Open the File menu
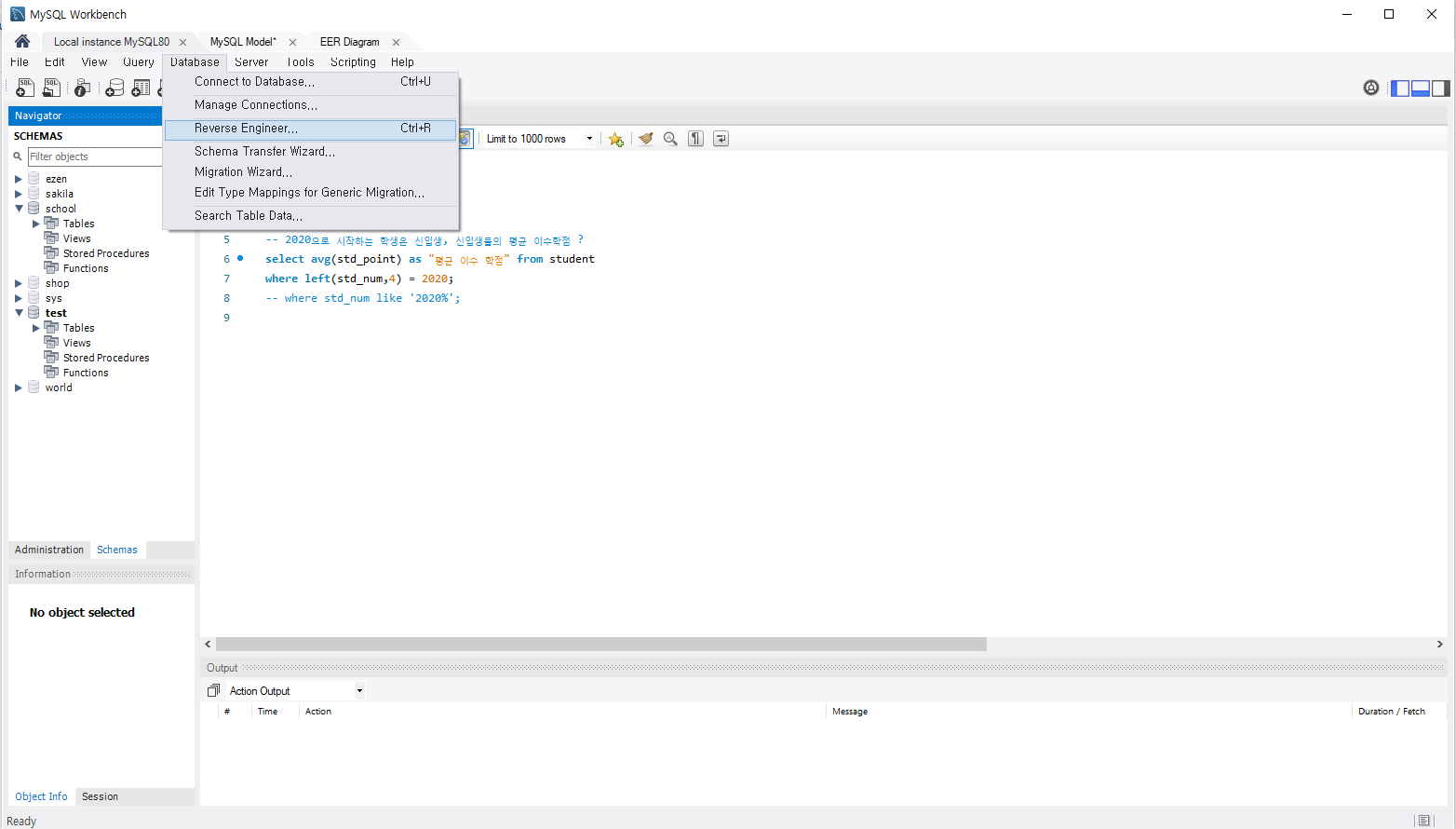This screenshot has width=1456, height=829. 20,61
